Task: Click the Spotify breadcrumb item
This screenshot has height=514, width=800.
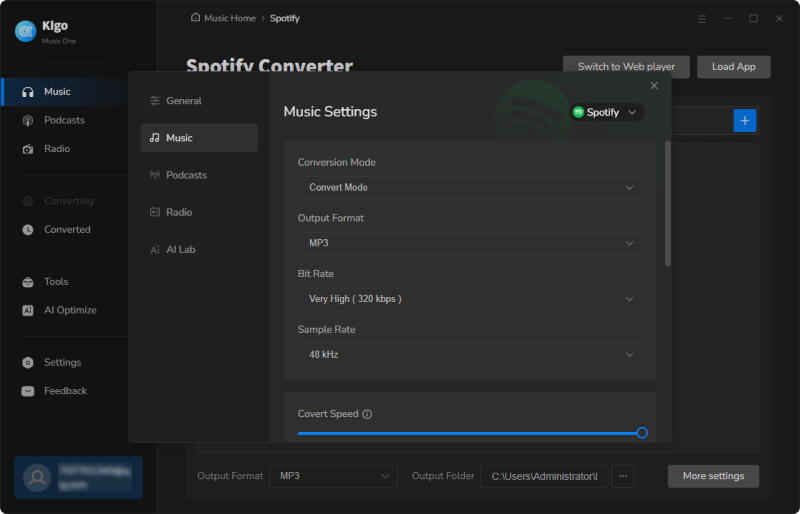Action: tap(285, 18)
